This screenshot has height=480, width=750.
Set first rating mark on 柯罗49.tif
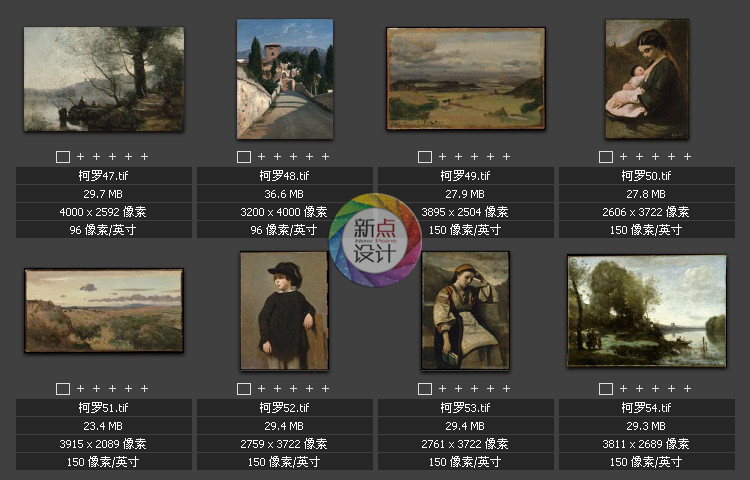click(x=442, y=156)
